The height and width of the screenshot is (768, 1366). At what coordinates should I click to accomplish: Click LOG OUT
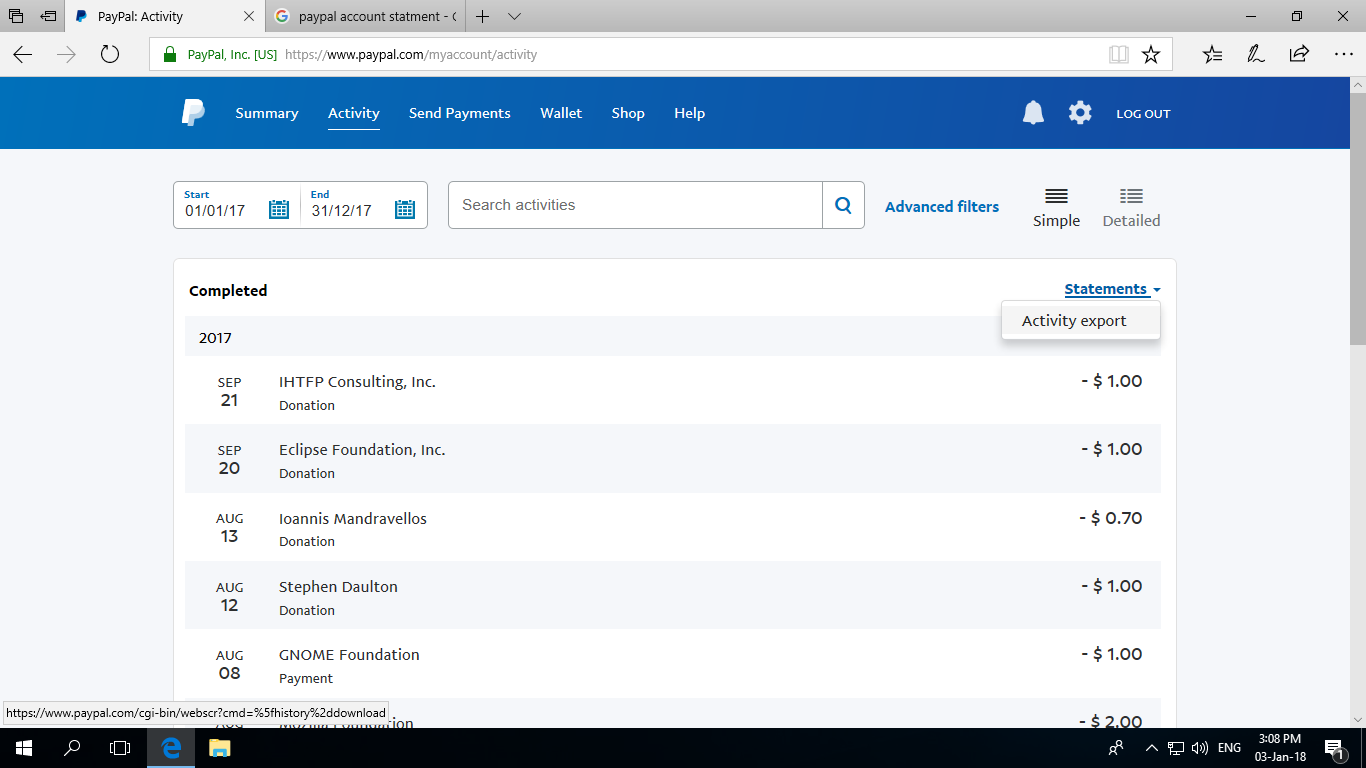click(x=1142, y=113)
